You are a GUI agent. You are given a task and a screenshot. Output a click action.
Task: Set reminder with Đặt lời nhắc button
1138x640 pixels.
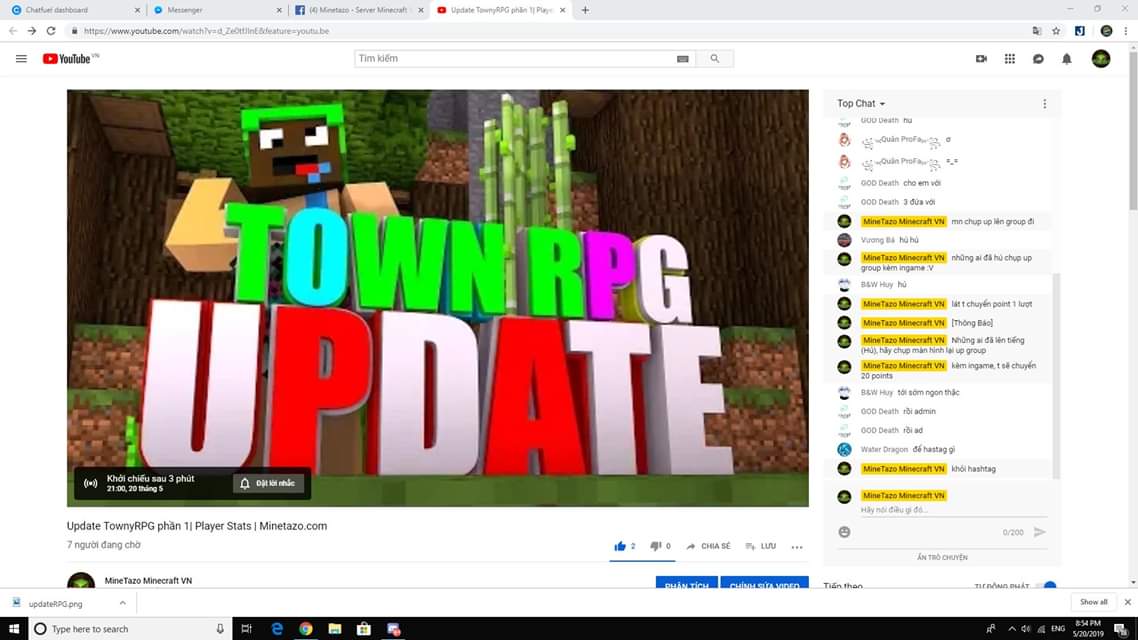[x=269, y=483]
